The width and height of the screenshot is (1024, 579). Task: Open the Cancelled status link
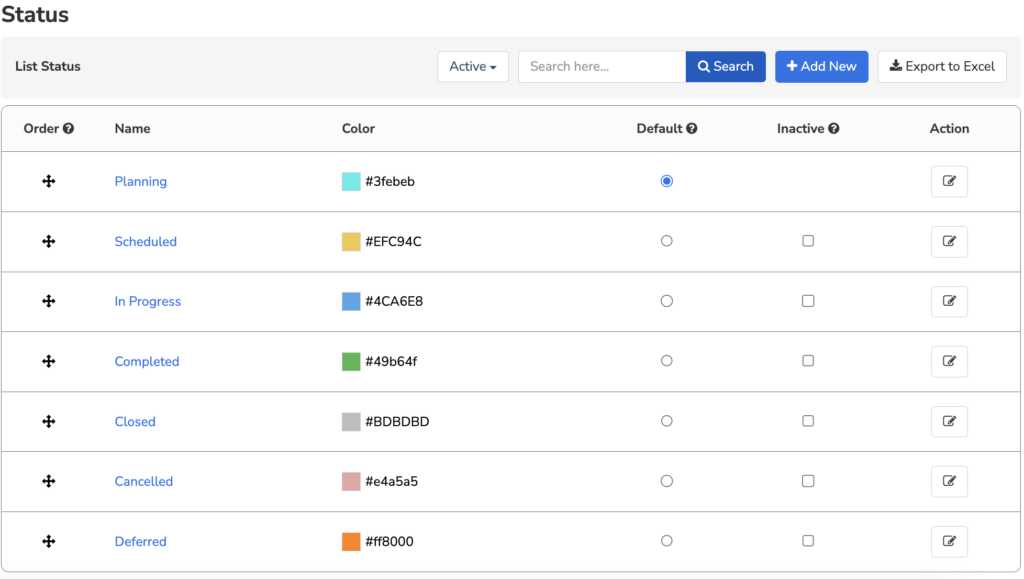point(144,482)
